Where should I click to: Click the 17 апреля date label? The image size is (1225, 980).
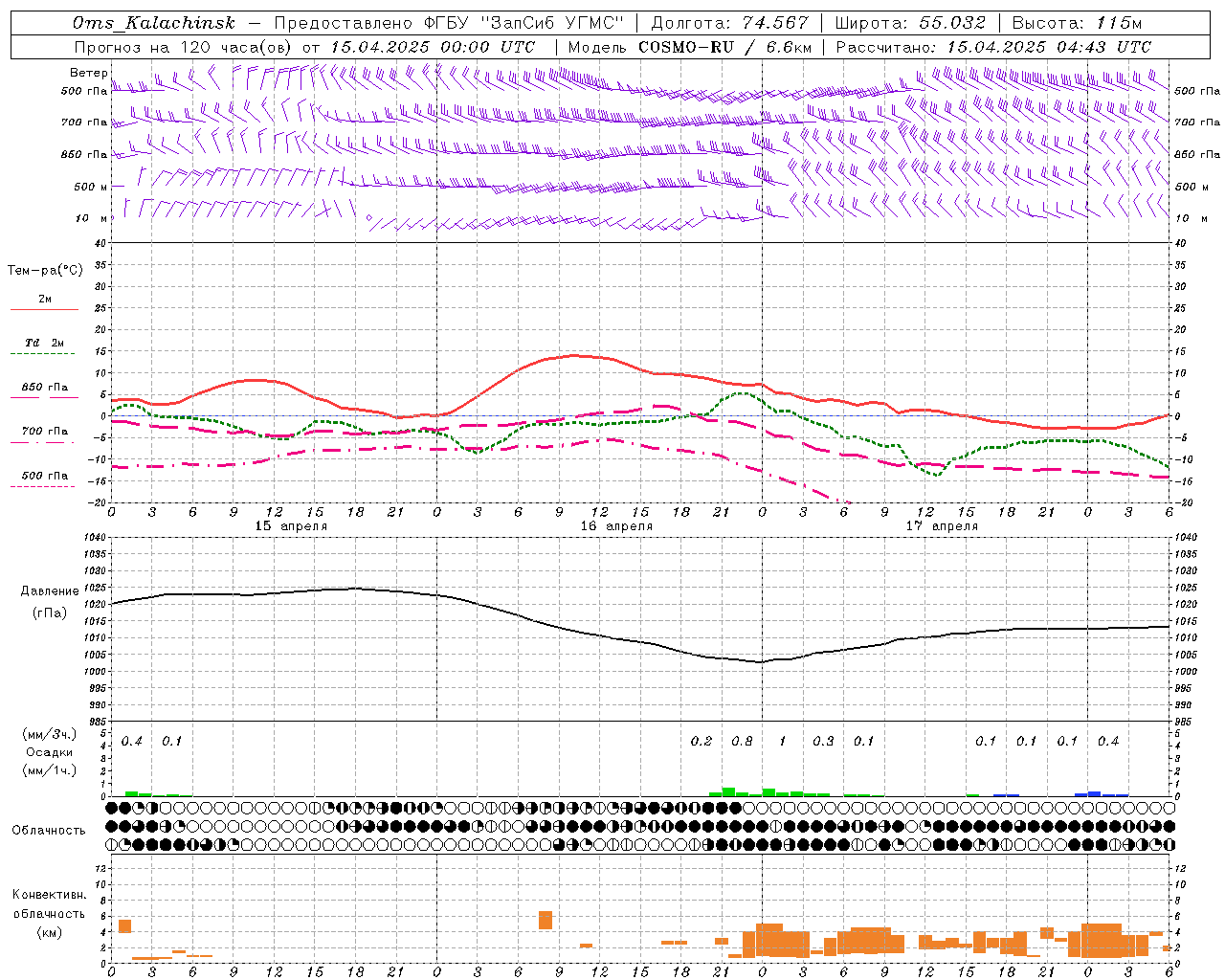(x=942, y=526)
